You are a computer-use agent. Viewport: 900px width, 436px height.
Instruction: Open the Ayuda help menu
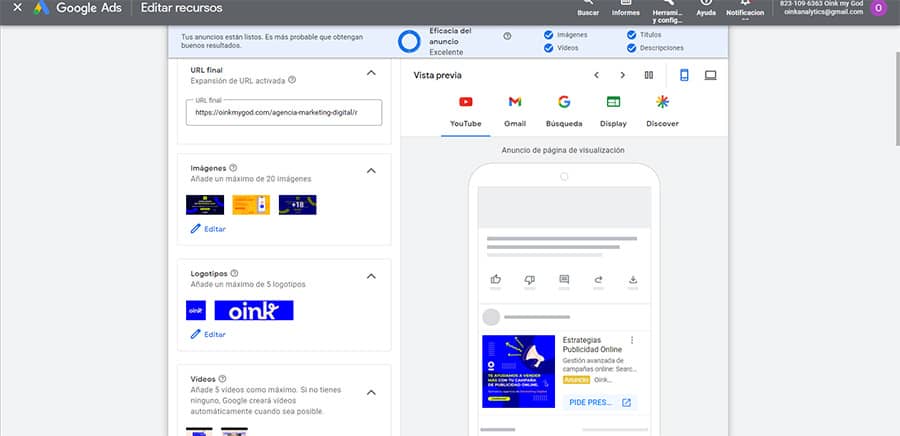(x=706, y=8)
